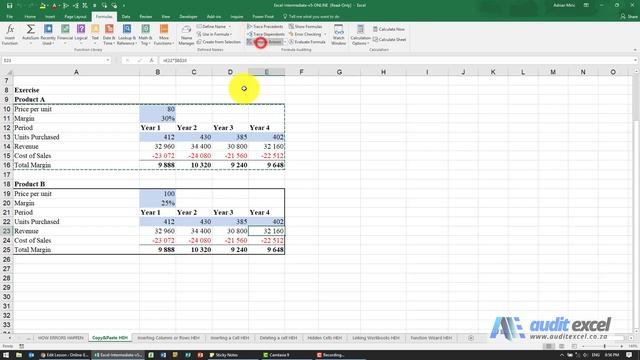Open the Error Checking dropdown arrow
Image resolution: width=640 pixels, height=360 pixels.
coord(325,34)
